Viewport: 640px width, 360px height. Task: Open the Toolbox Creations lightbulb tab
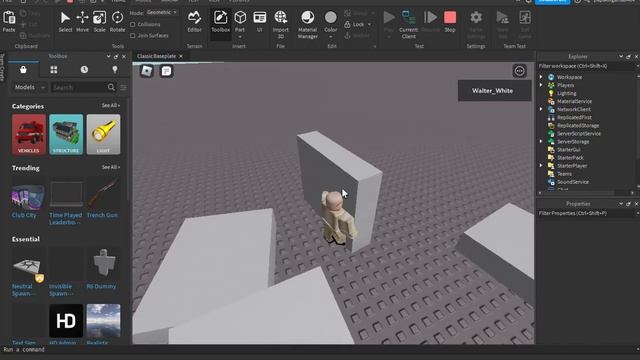pos(115,70)
